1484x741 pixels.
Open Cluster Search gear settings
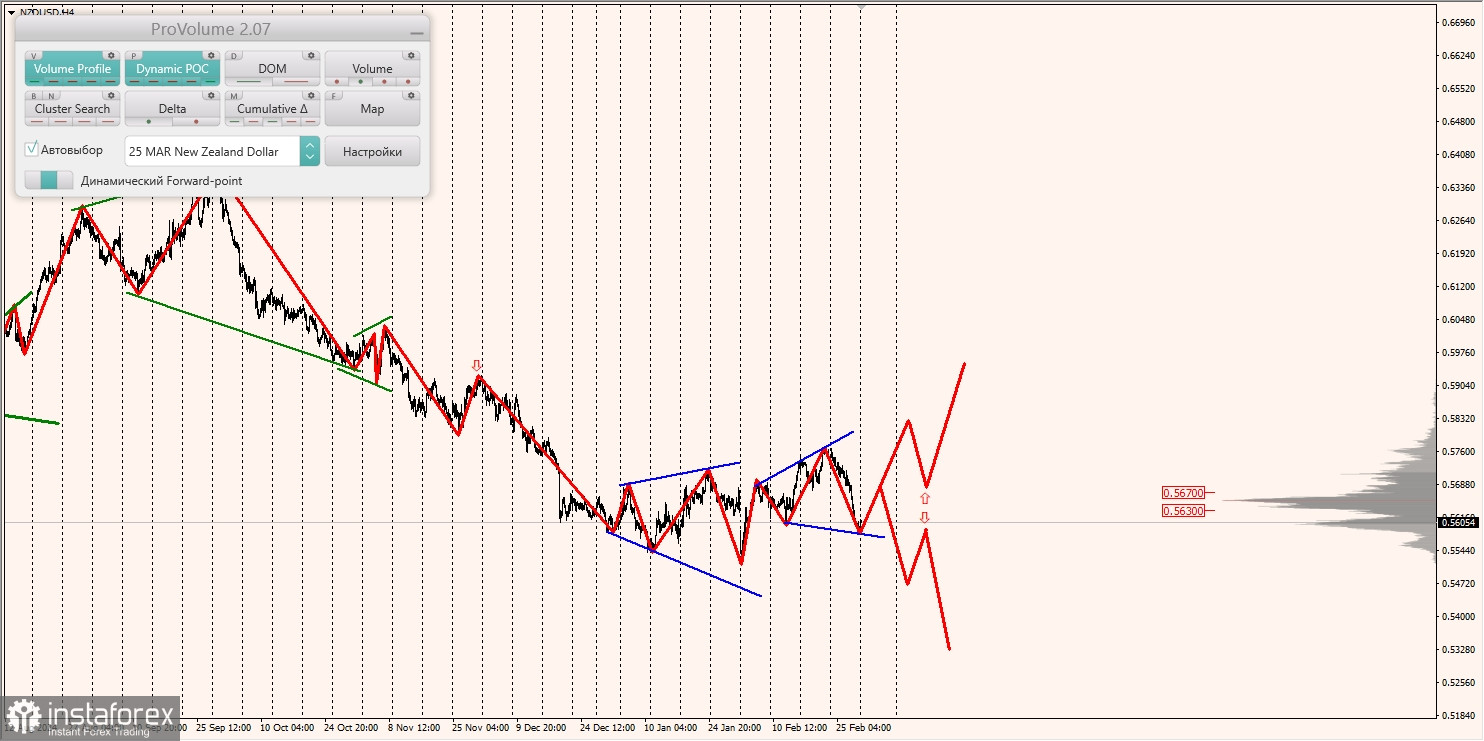point(111,96)
